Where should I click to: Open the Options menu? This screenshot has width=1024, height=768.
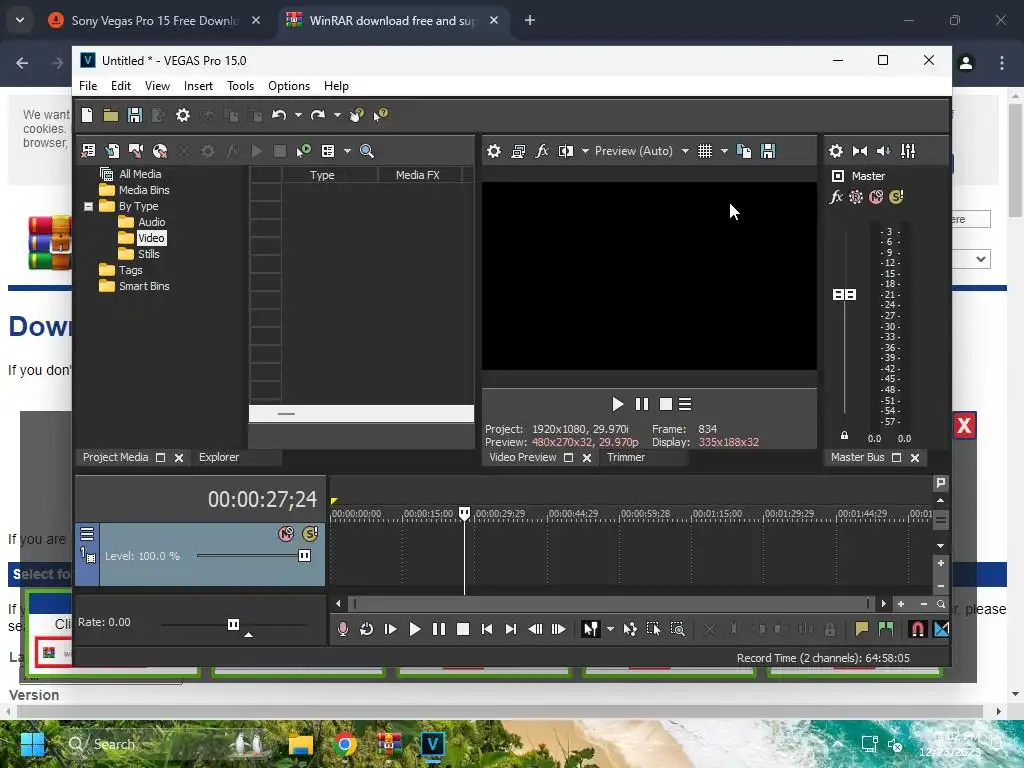pos(289,86)
